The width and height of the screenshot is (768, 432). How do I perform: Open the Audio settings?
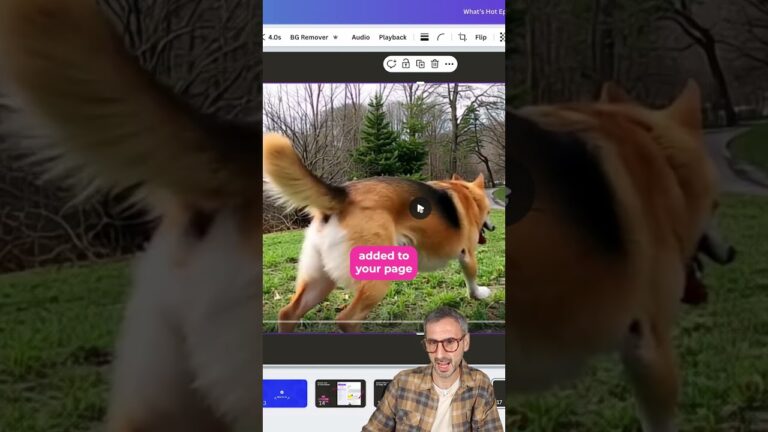(360, 37)
